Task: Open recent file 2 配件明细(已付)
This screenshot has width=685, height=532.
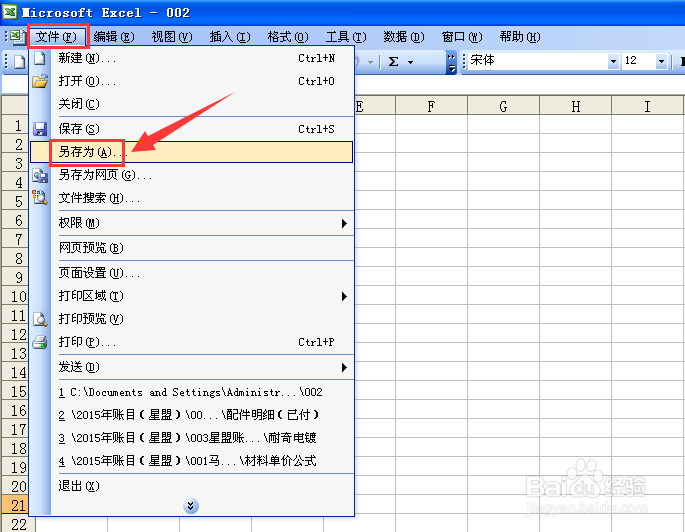Action: [192, 415]
